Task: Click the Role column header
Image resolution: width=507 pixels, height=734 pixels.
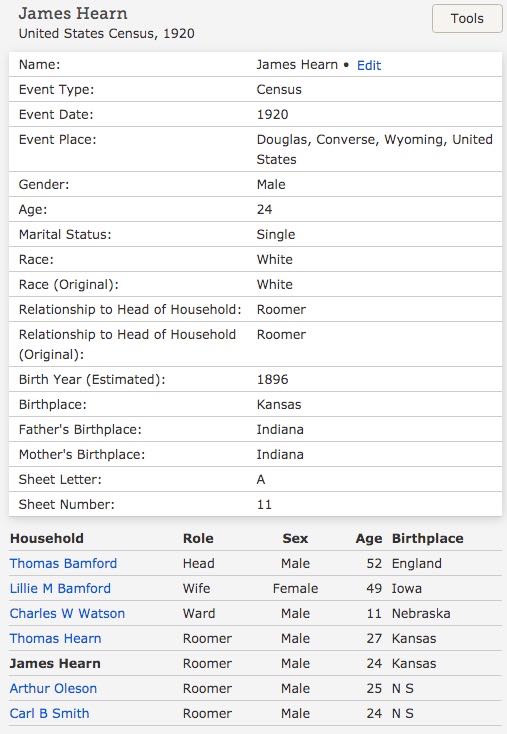Action: tap(198, 538)
